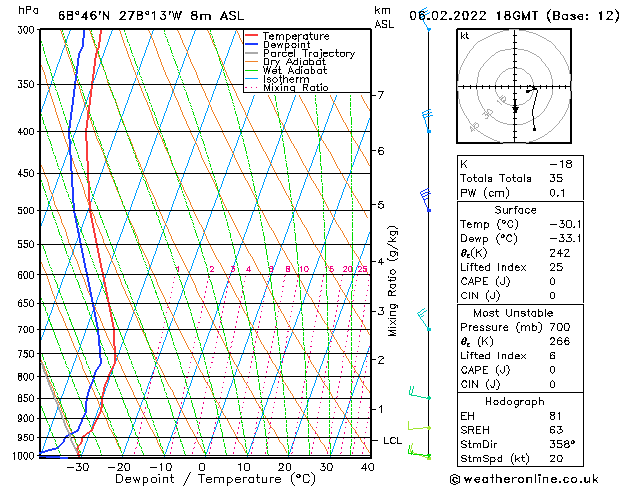Select the Wet Adiabat legend entry

295,70
